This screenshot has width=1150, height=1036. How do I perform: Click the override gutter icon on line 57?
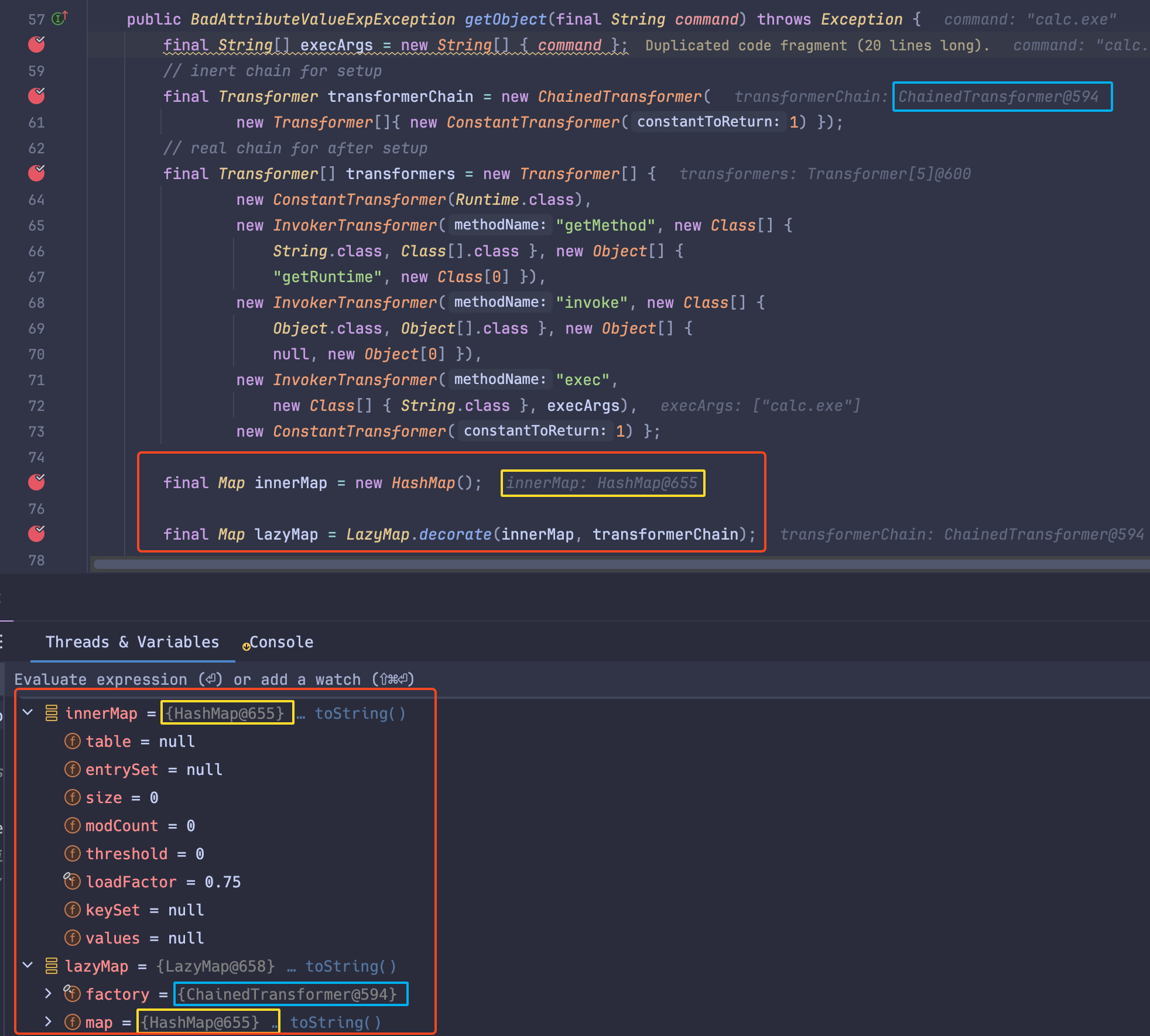point(60,19)
